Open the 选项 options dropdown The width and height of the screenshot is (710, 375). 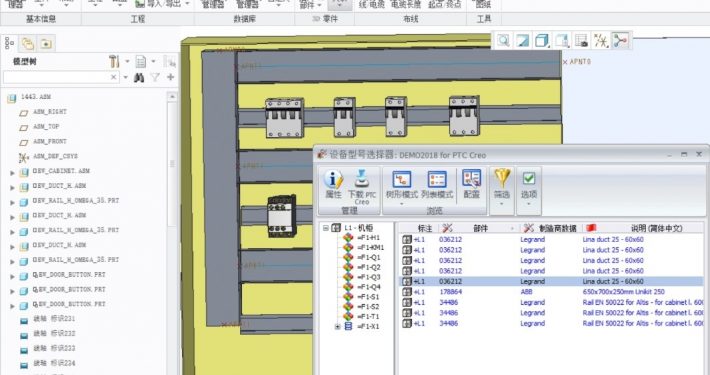click(x=528, y=189)
